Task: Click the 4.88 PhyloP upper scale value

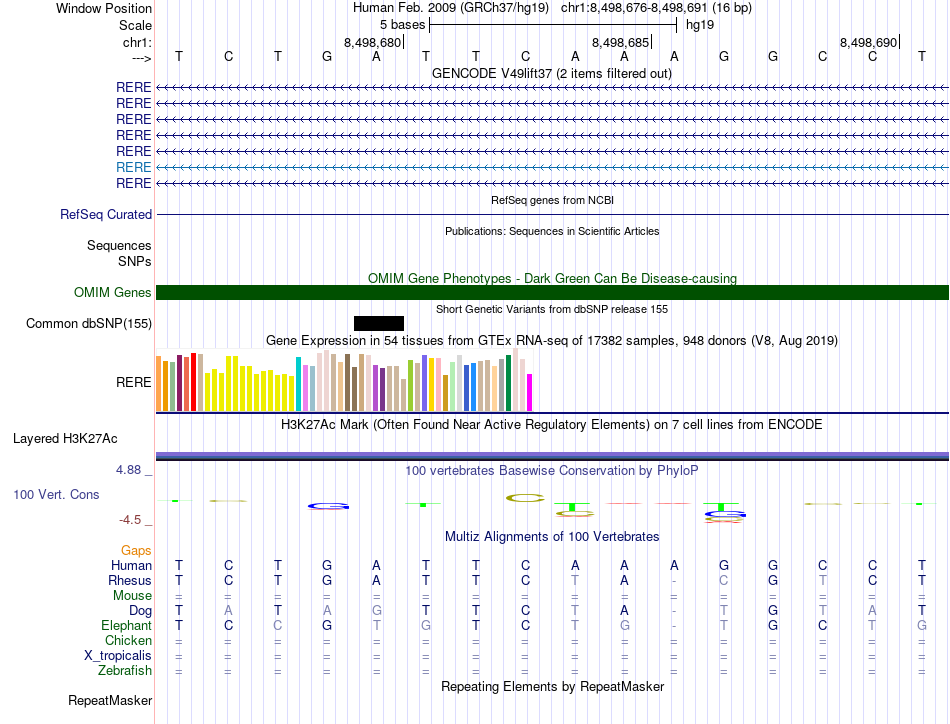Action: point(128,470)
